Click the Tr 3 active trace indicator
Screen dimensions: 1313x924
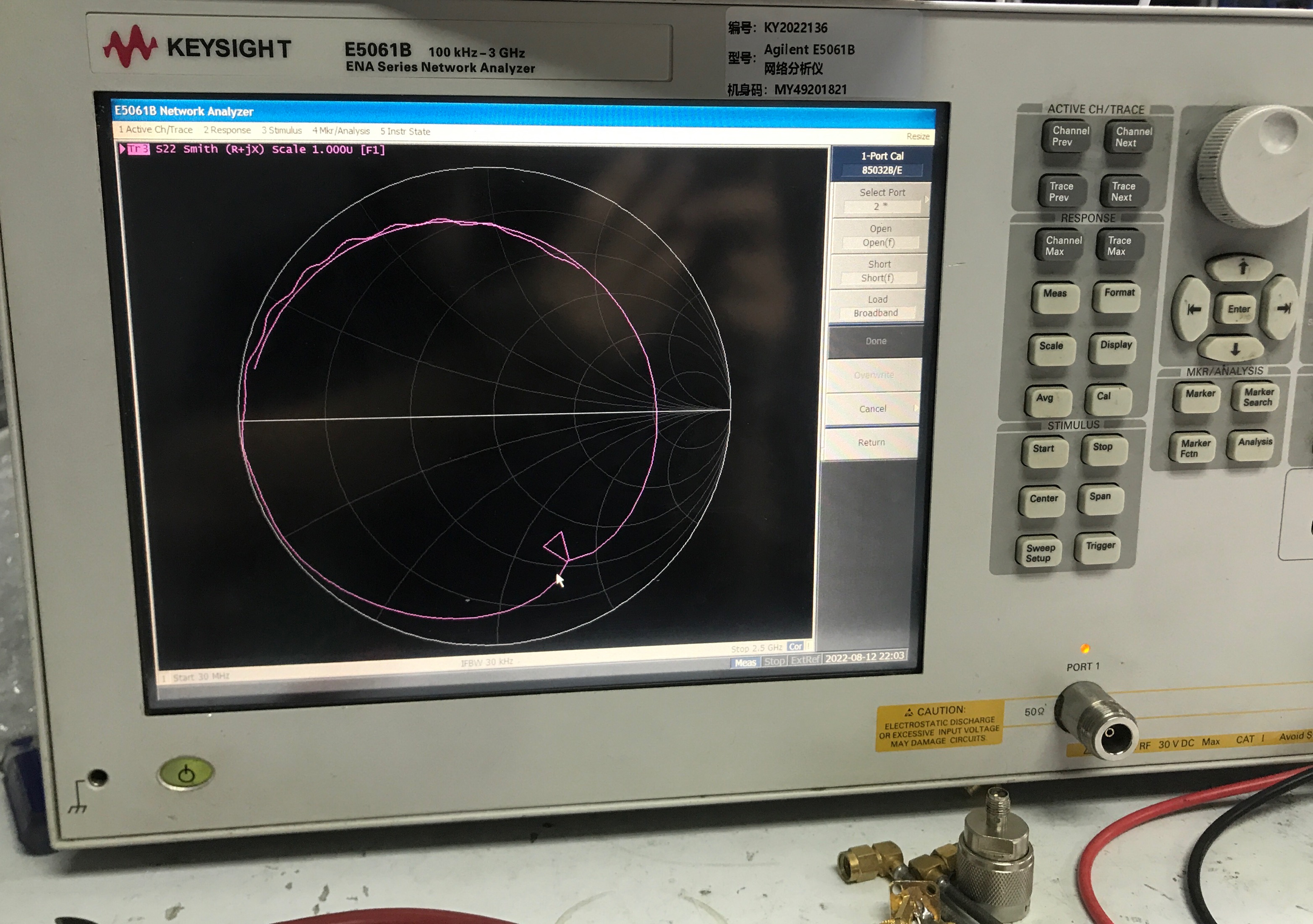(x=138, y=149)
